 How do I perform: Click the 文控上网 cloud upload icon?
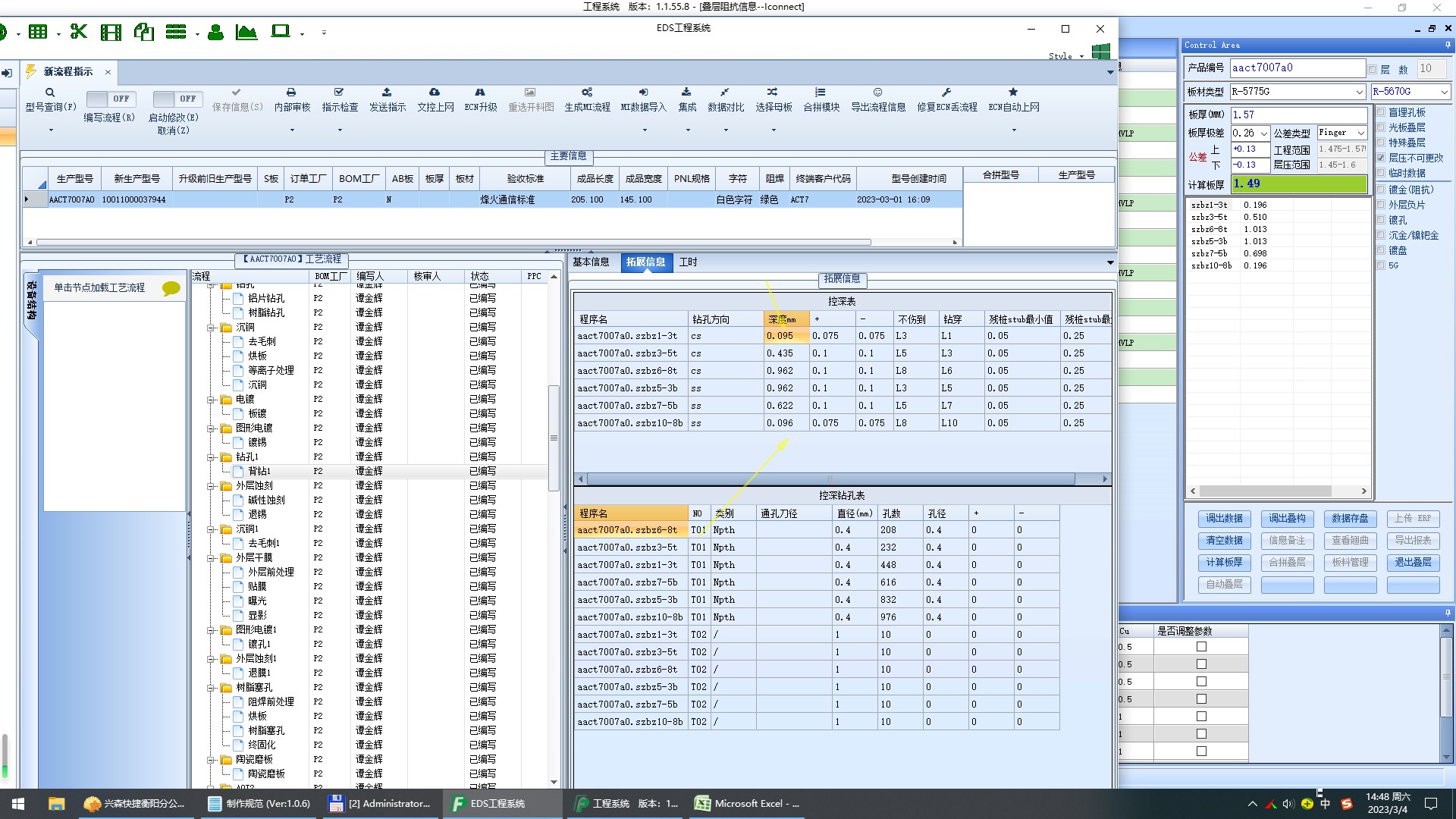click(x=435, y=93)
